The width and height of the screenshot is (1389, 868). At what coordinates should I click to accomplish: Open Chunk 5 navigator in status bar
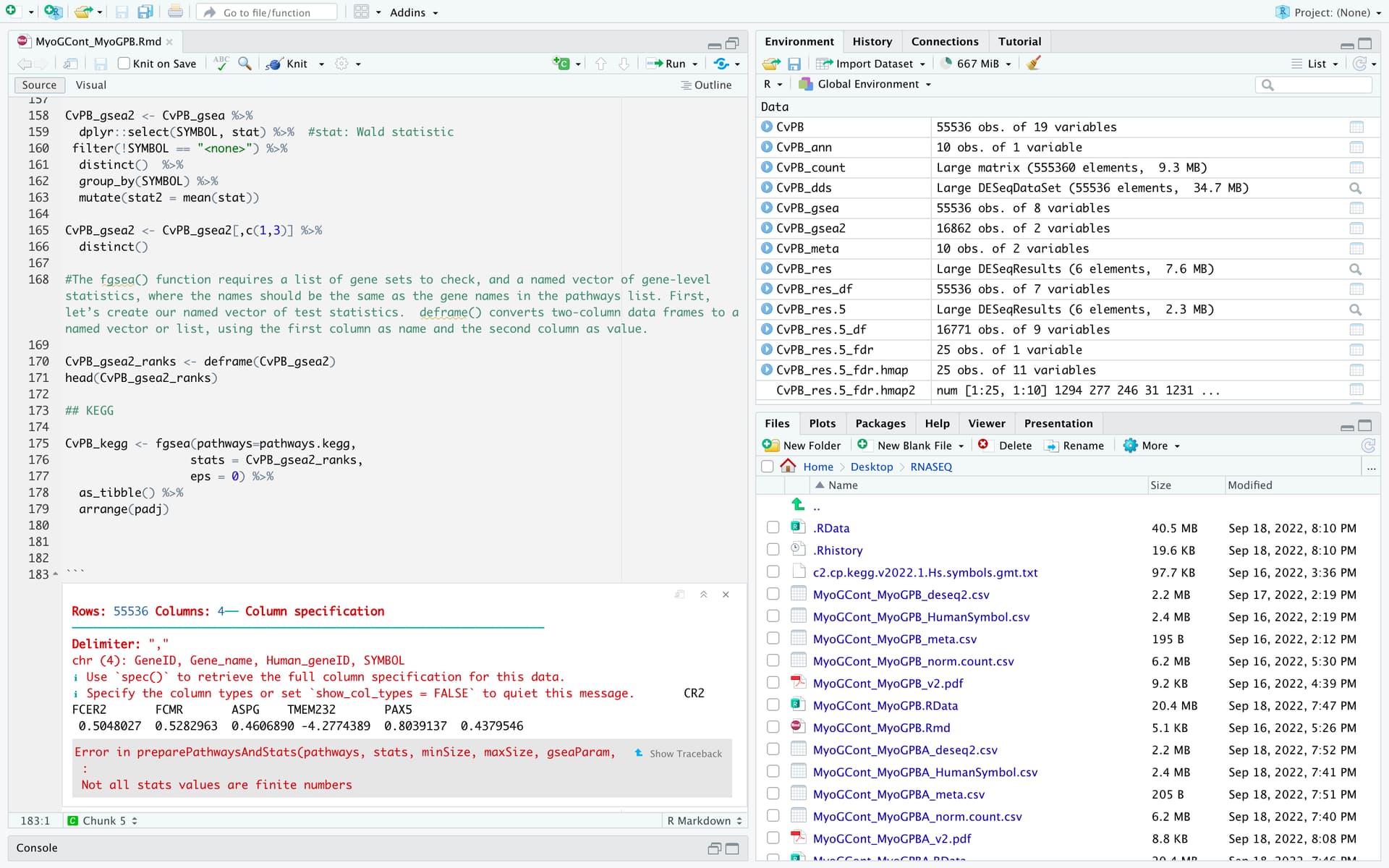103,821
